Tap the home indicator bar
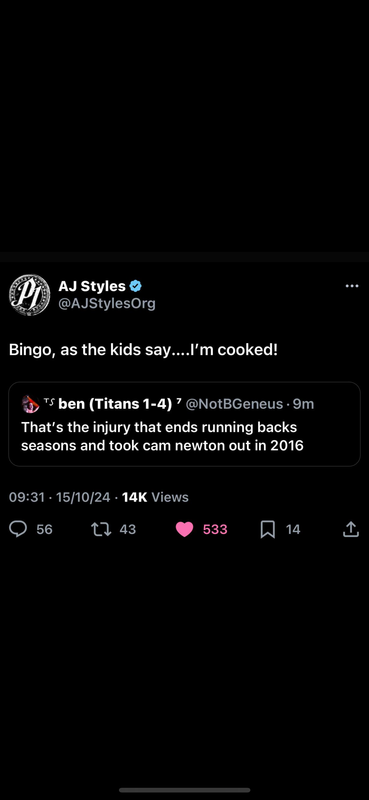The height and width of the screenshot is (800, 369). pos(184,790)
